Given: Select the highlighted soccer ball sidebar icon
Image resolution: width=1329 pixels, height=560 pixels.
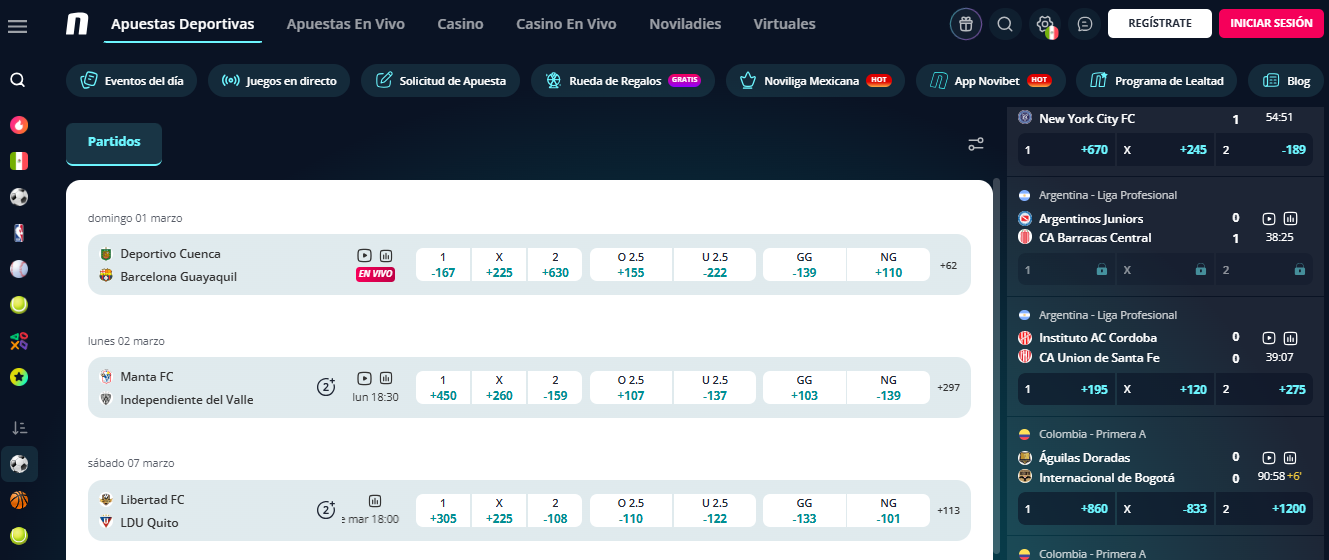Looking at the screenshot, I should coord(18,464).
